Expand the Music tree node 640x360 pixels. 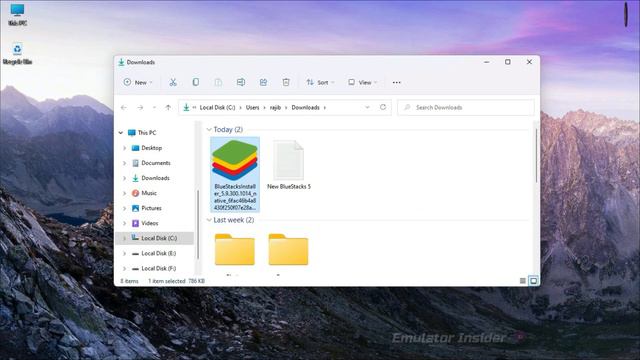pyautogui.click(x=124, y=193)
